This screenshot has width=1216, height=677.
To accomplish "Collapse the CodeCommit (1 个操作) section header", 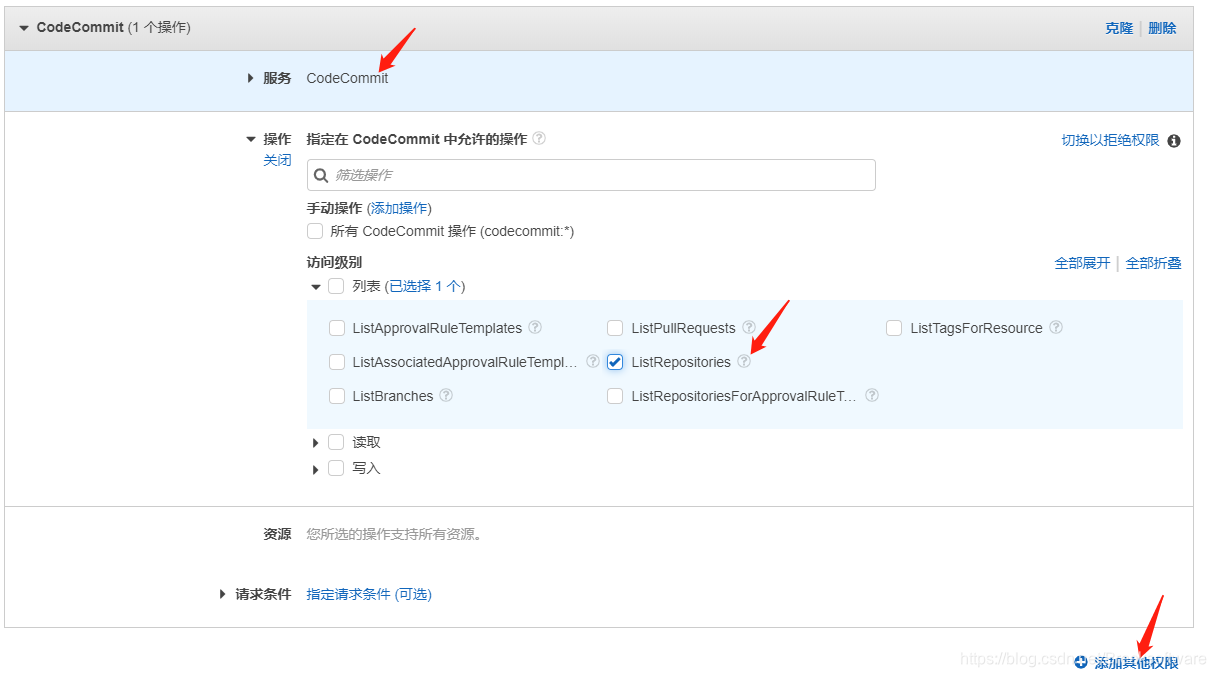I will (24, 28).
